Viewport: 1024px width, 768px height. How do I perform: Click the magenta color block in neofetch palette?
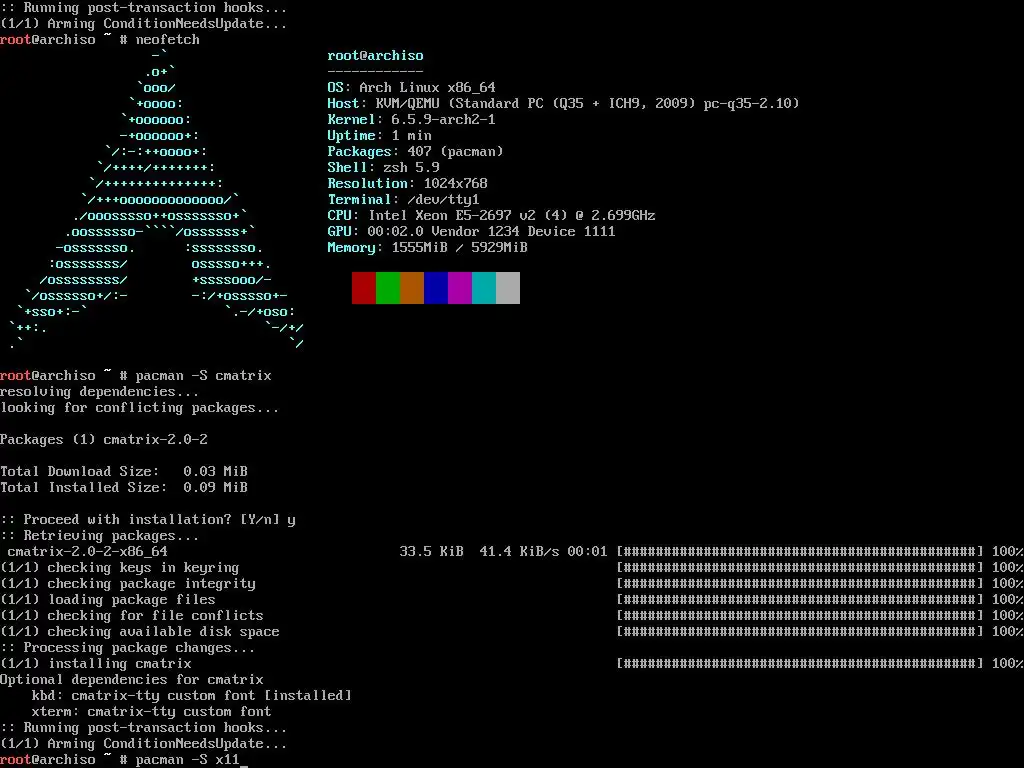point(460,288)
